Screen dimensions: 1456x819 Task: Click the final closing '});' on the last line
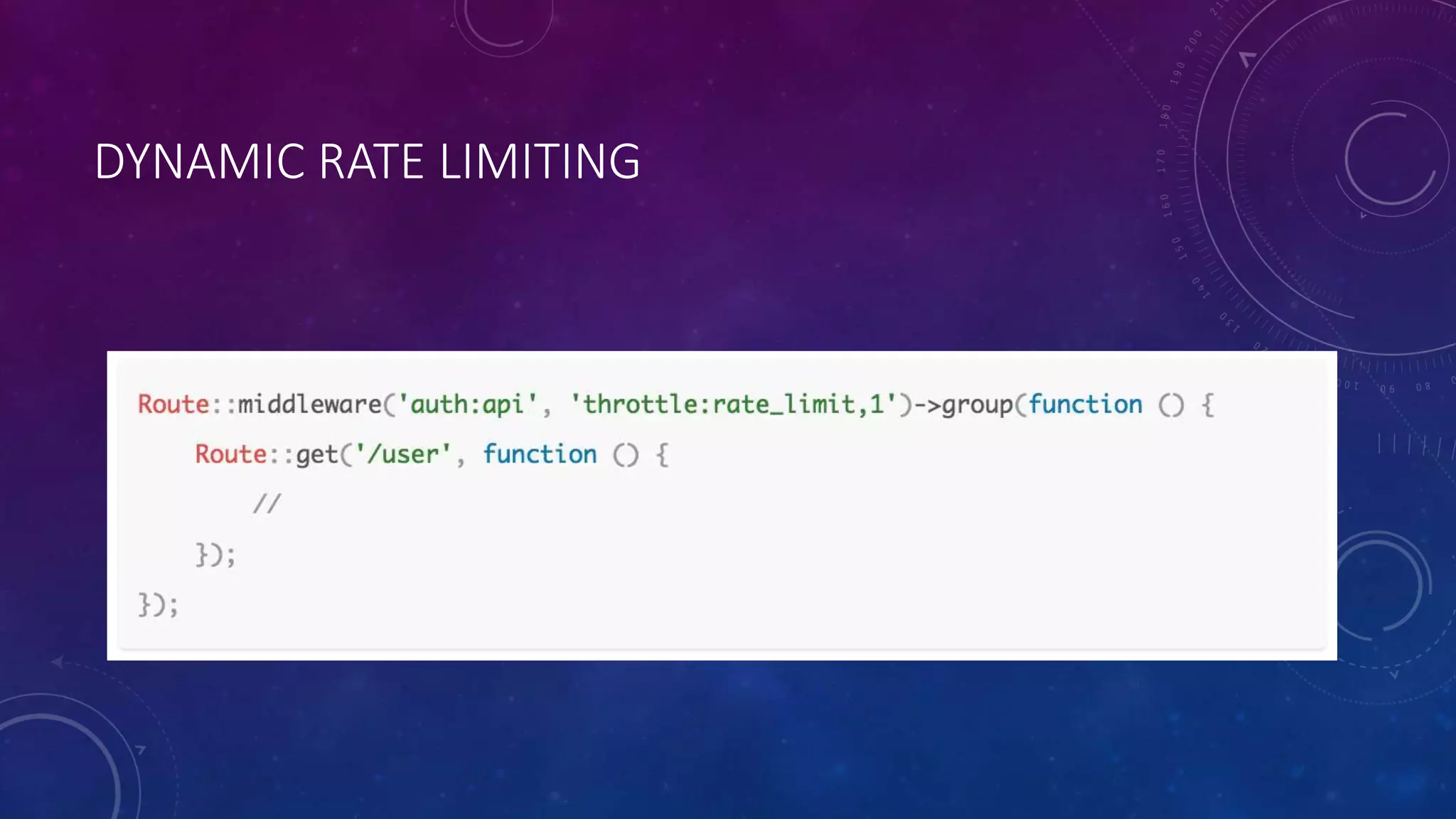(x=158, y=605)
